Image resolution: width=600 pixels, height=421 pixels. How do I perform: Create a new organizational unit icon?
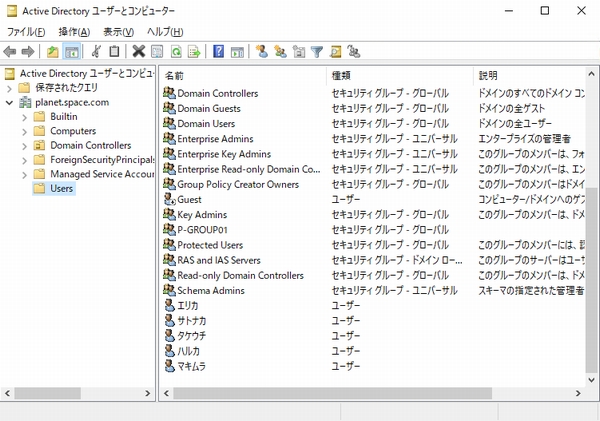tap(299, 51)
